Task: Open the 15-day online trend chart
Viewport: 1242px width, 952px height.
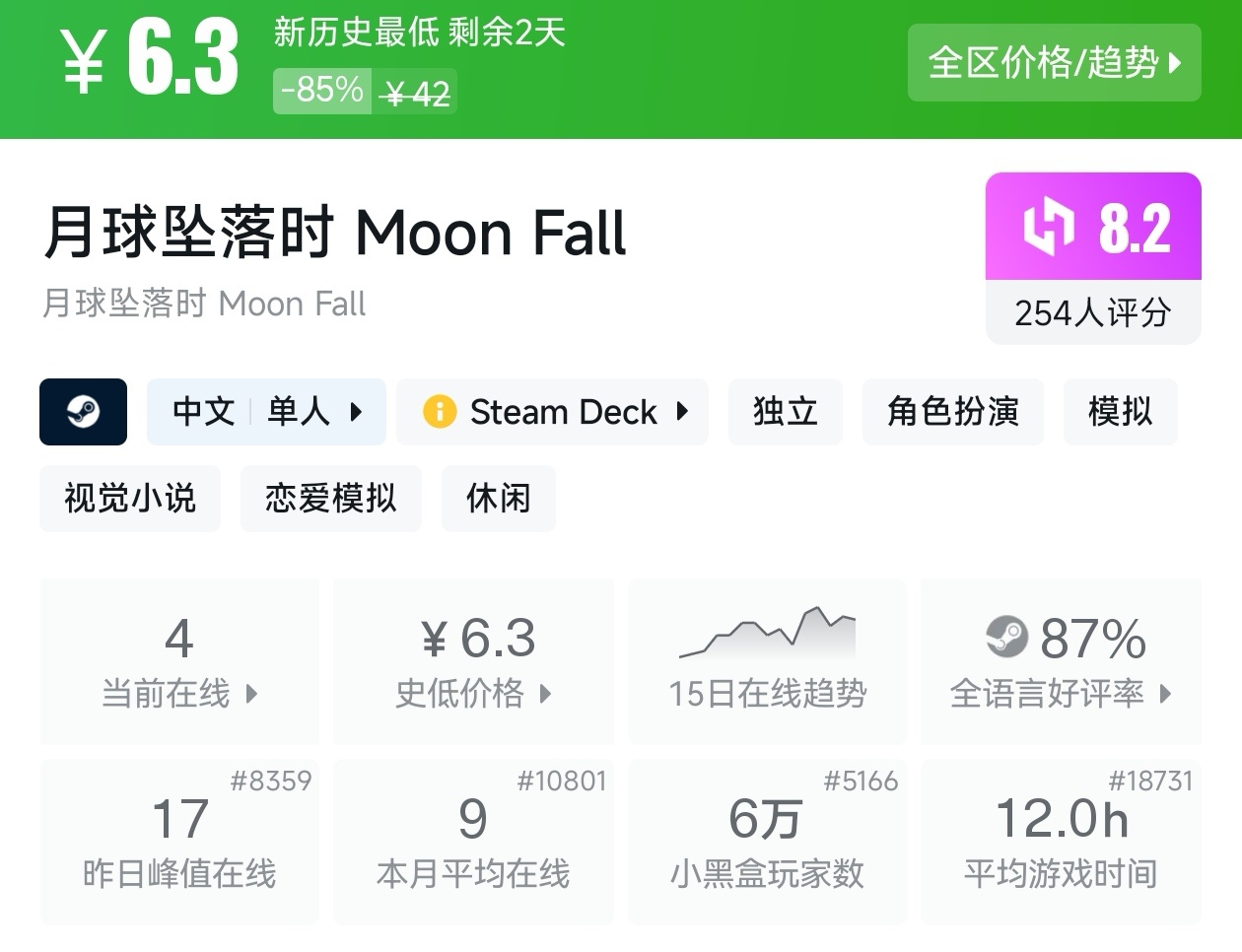Action: pos(767,660)
